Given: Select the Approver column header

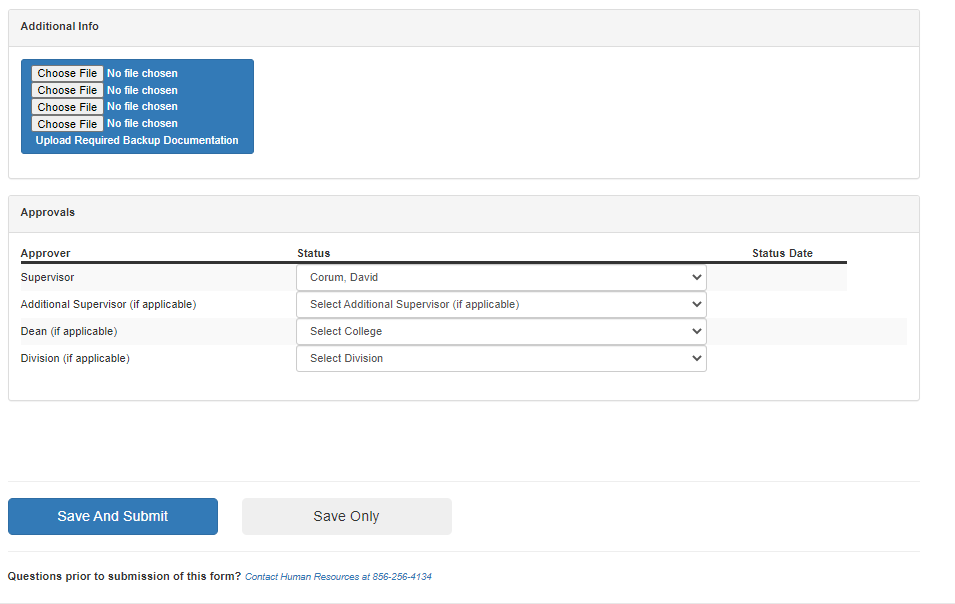Looking at the screenshot, I should 46,254.
